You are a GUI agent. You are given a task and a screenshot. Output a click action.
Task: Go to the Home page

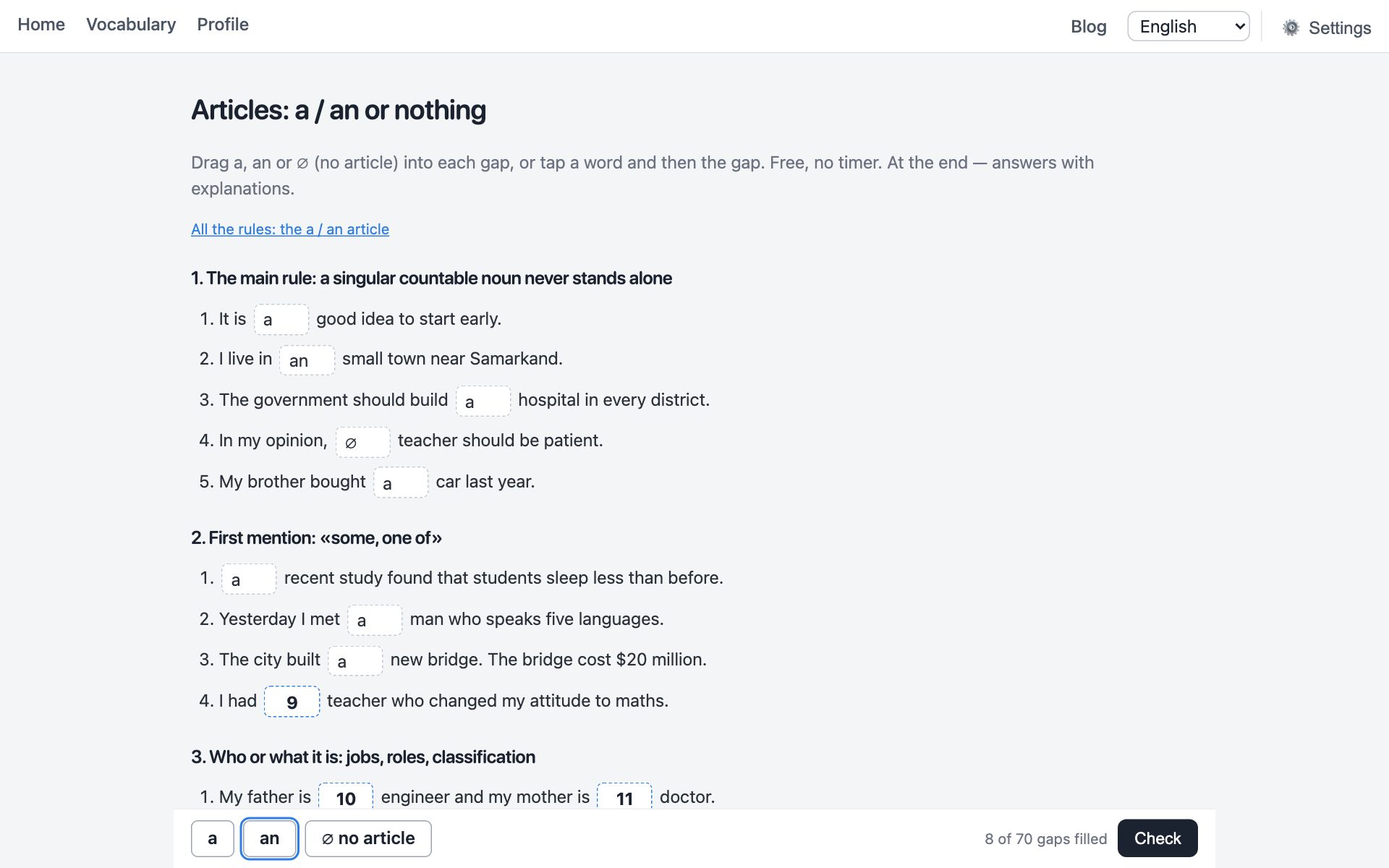pyautogui.click(x=41, y=25)
